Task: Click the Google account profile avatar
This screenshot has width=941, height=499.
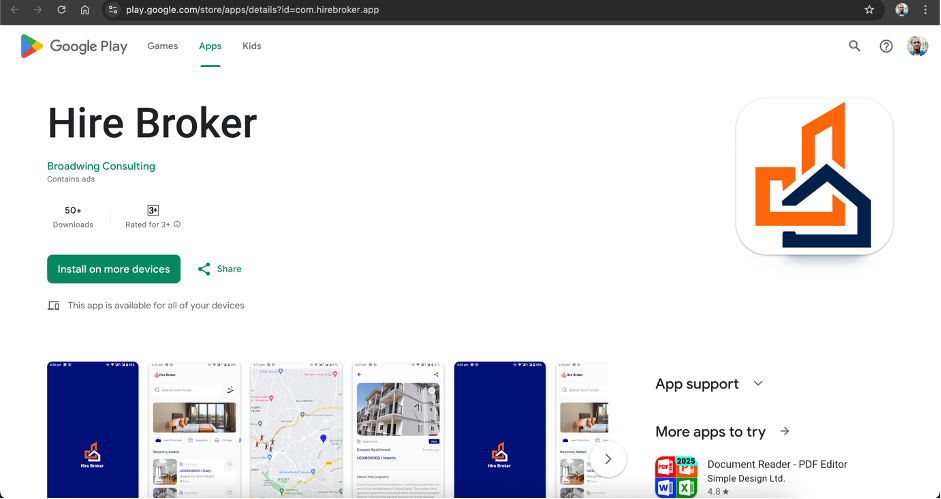Action: pos(917,46)
